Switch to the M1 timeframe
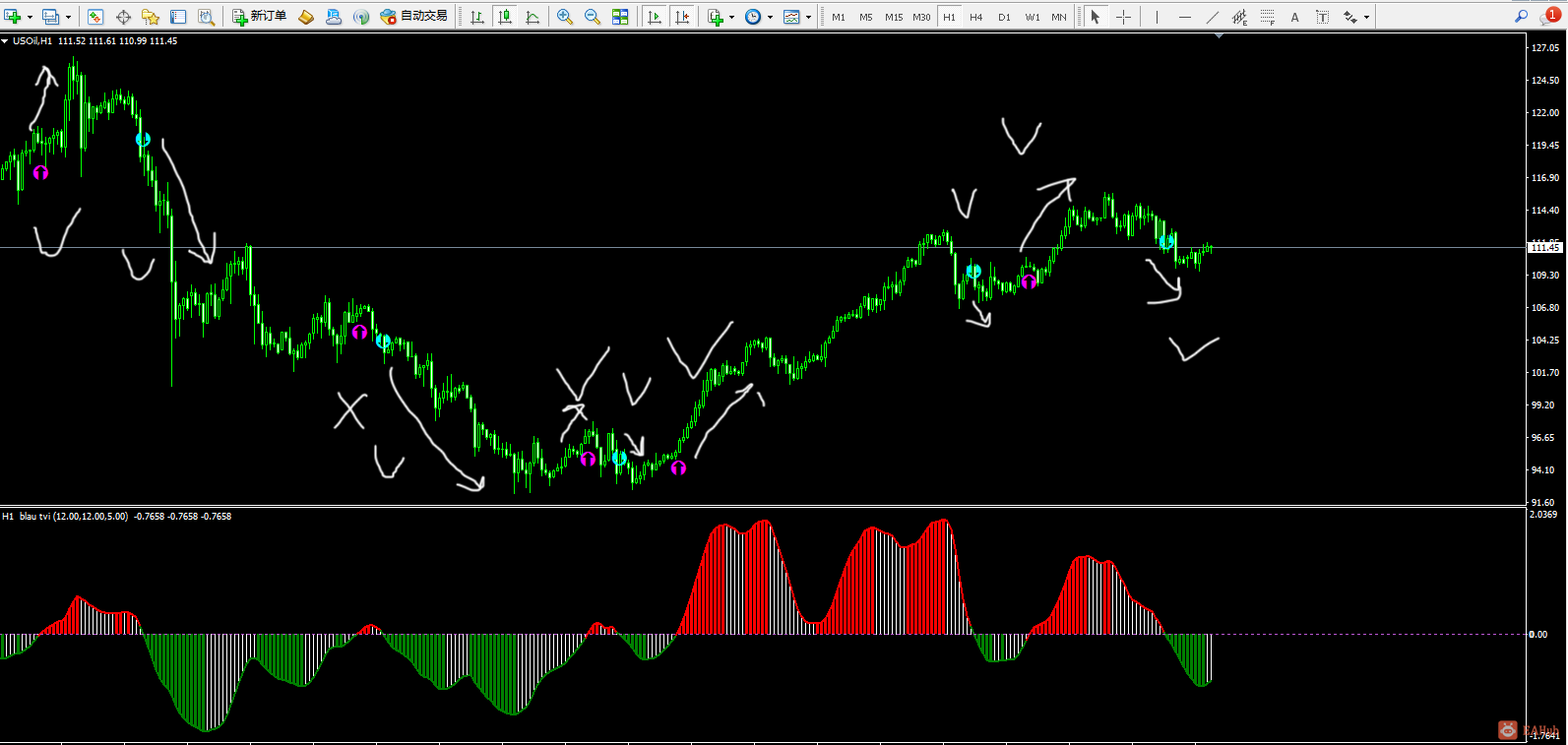This screenshot has height=745, width=1568. click(x=839, y=17)
